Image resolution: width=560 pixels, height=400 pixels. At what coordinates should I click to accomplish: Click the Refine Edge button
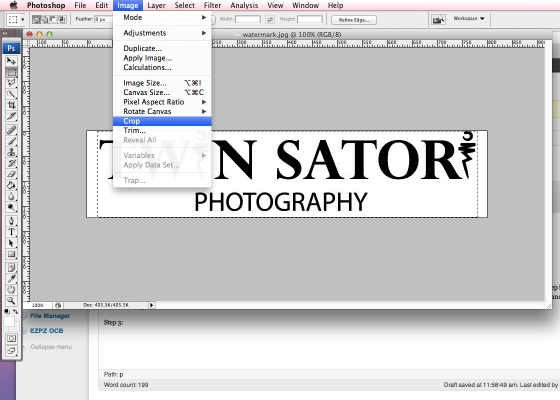click(354, 20)
